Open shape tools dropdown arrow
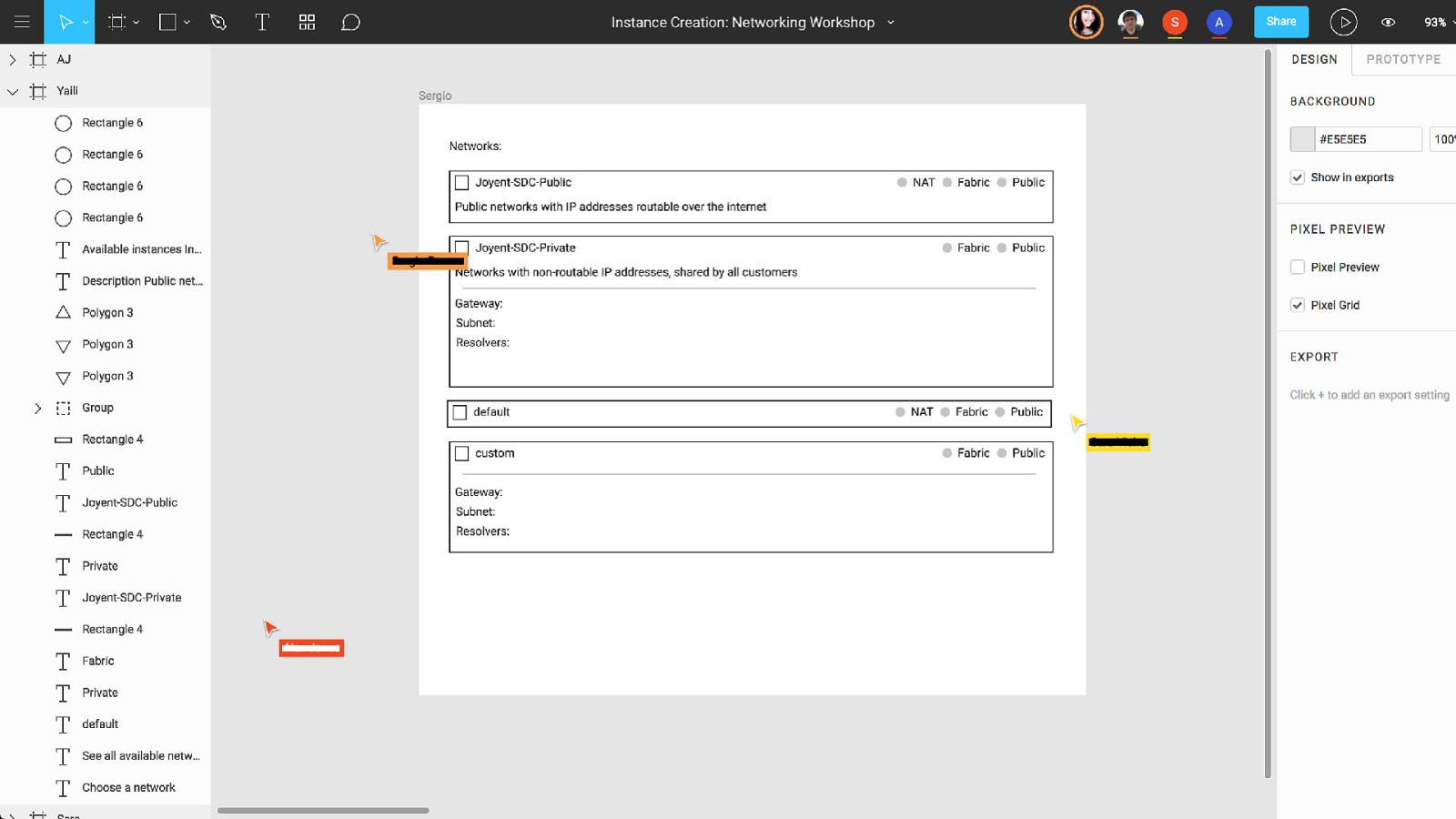Screen dimensions: 1456x819 pyautogui.click(x=187, y=23)
